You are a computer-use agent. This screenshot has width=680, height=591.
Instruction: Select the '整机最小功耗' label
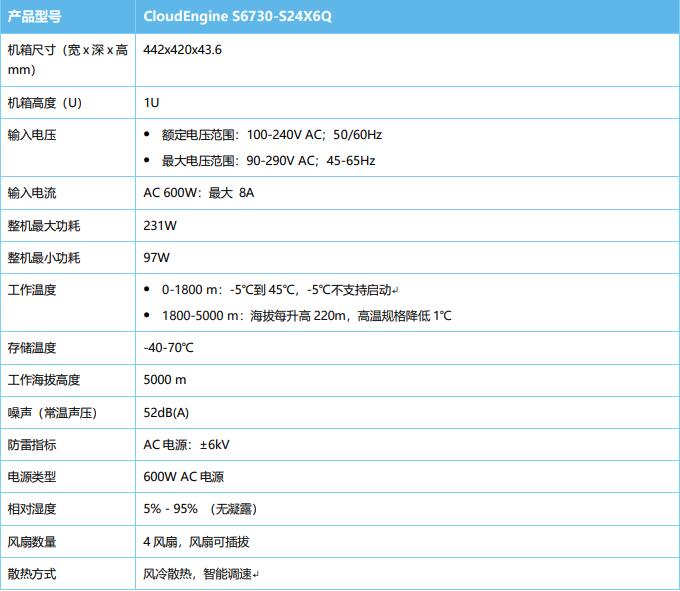[44, 258]
